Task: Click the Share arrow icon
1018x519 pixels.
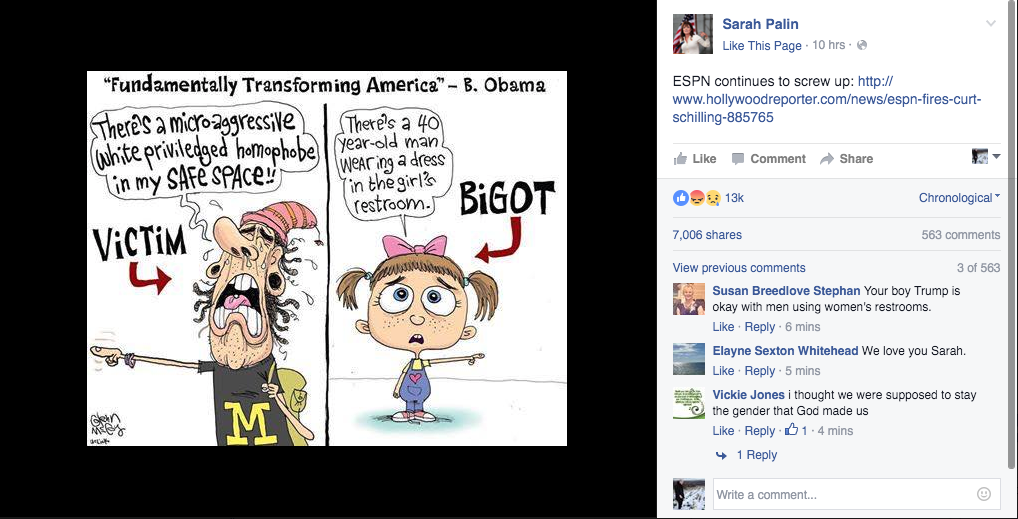Action: (x=826, y=158)
